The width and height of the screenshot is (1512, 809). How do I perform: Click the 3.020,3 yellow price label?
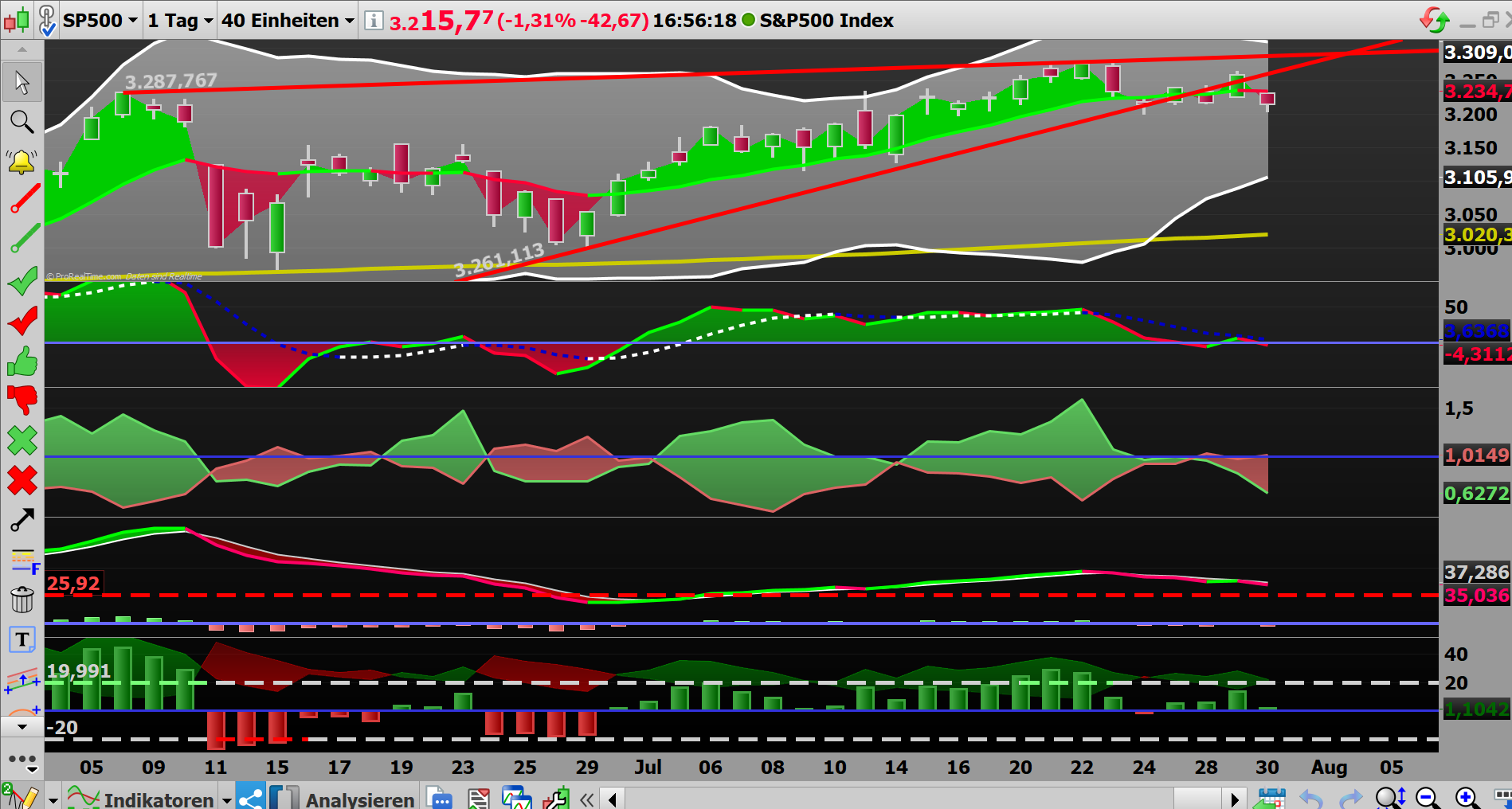point(1477,235)
